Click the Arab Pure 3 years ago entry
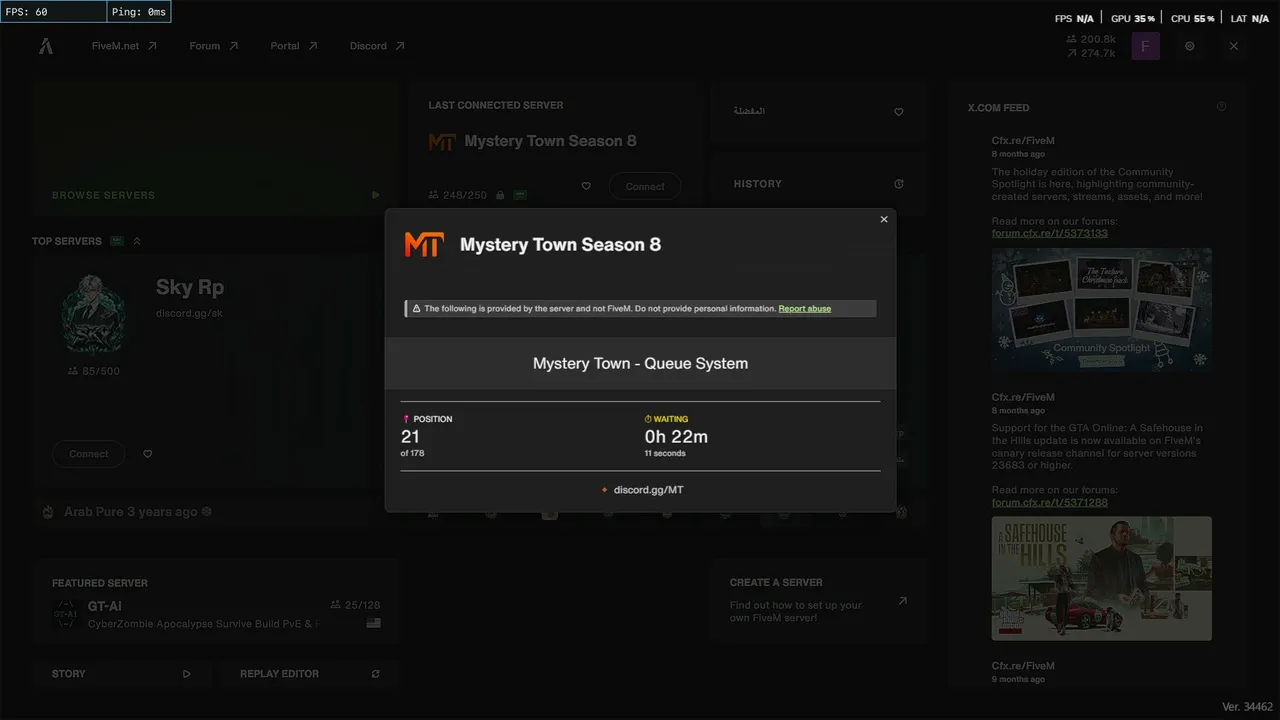Image resolution: width=1280 pixels, height=720 pixels. [138, 512]
